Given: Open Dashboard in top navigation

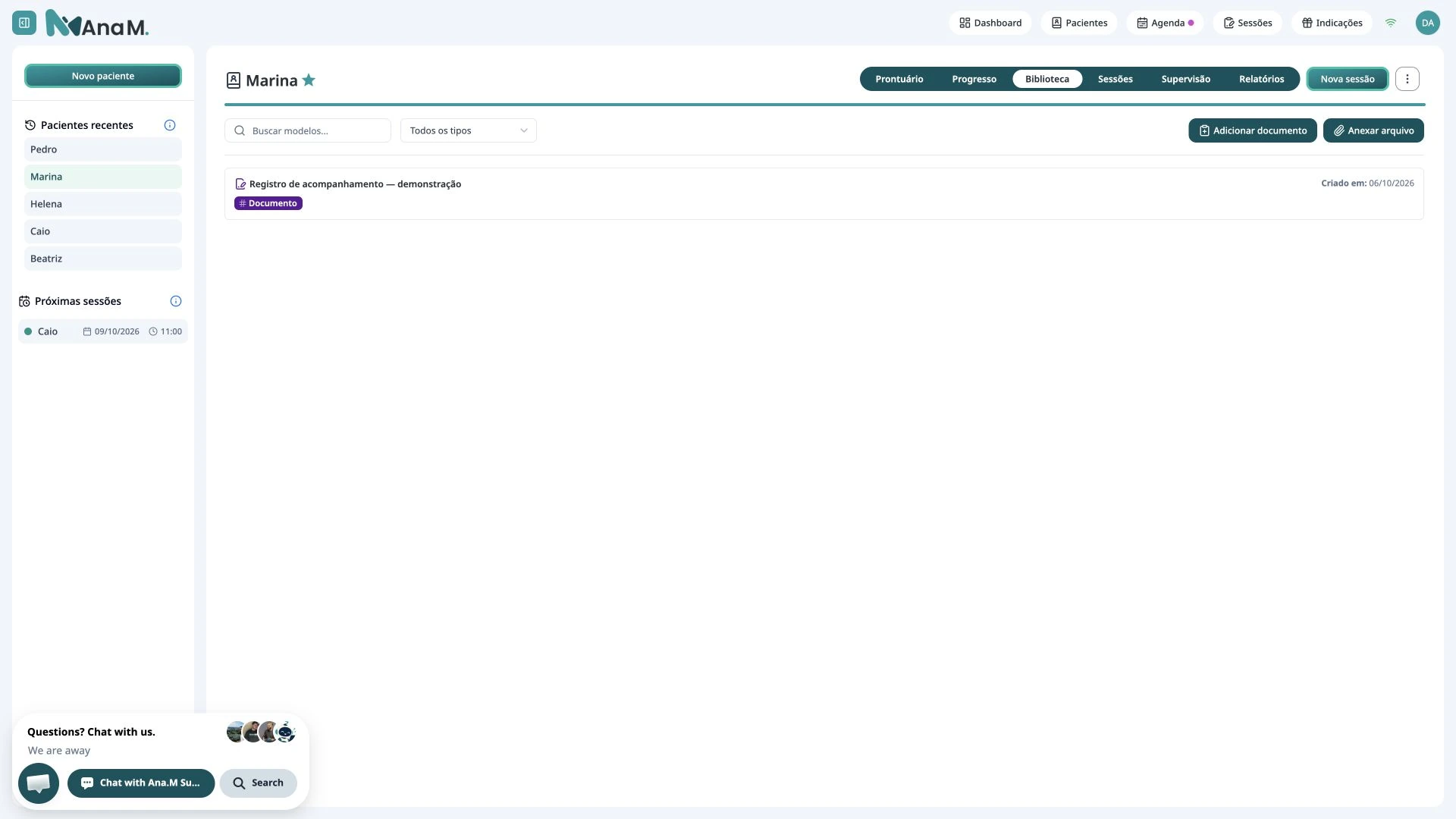Looking at the screenshot, I should point(990,23).
